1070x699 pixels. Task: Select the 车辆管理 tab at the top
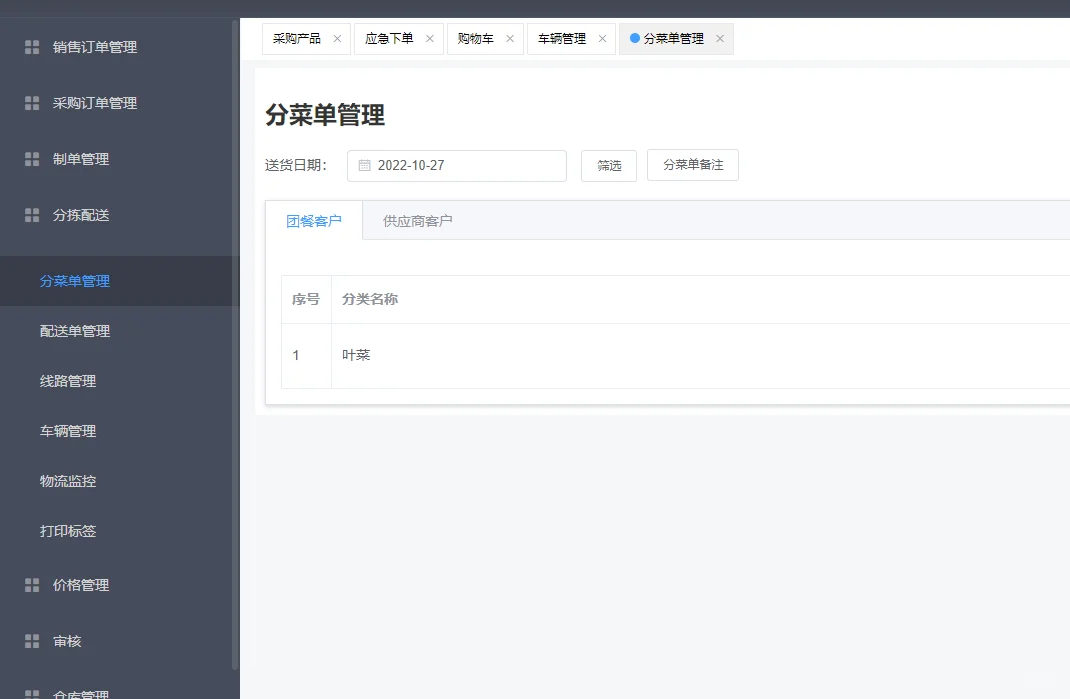(563, 38)
